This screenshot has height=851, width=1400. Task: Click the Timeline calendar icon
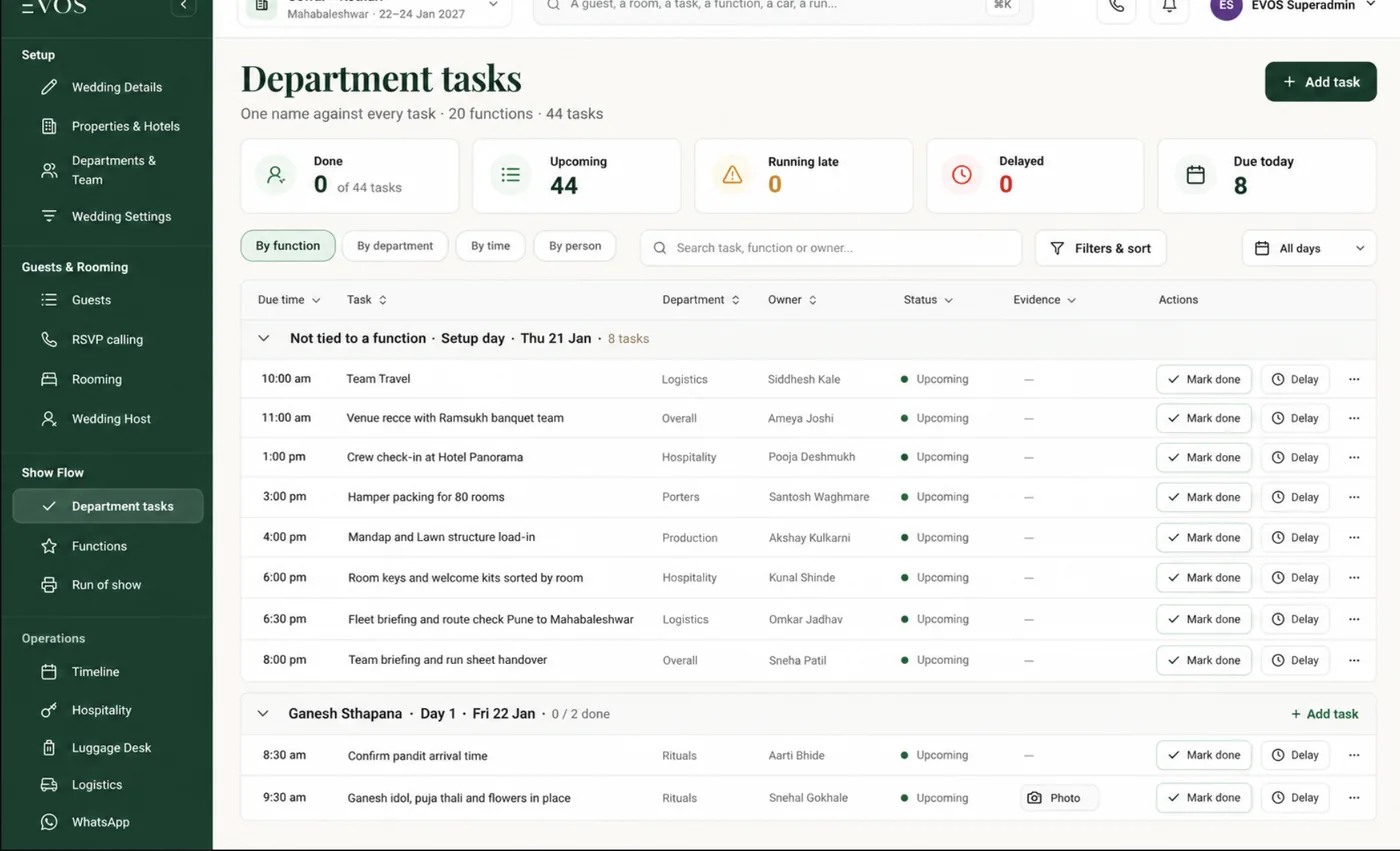(49, 672)
